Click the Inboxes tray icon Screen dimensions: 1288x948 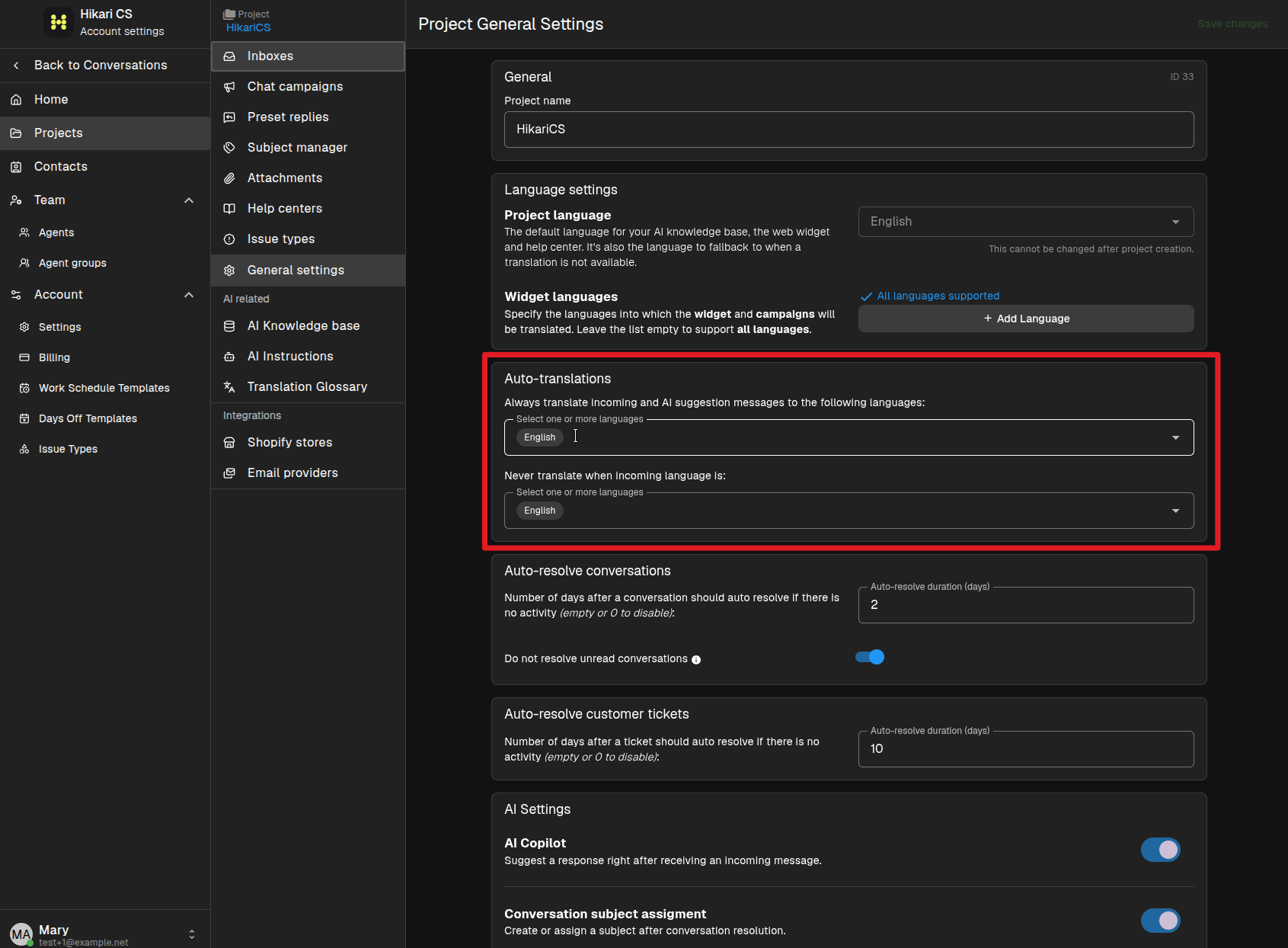229,56
